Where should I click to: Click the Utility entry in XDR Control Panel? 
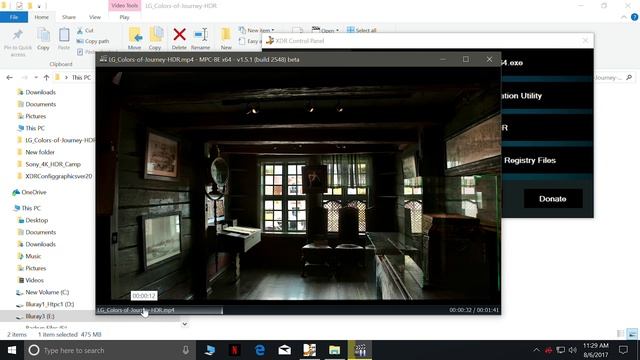pos(522,96)
